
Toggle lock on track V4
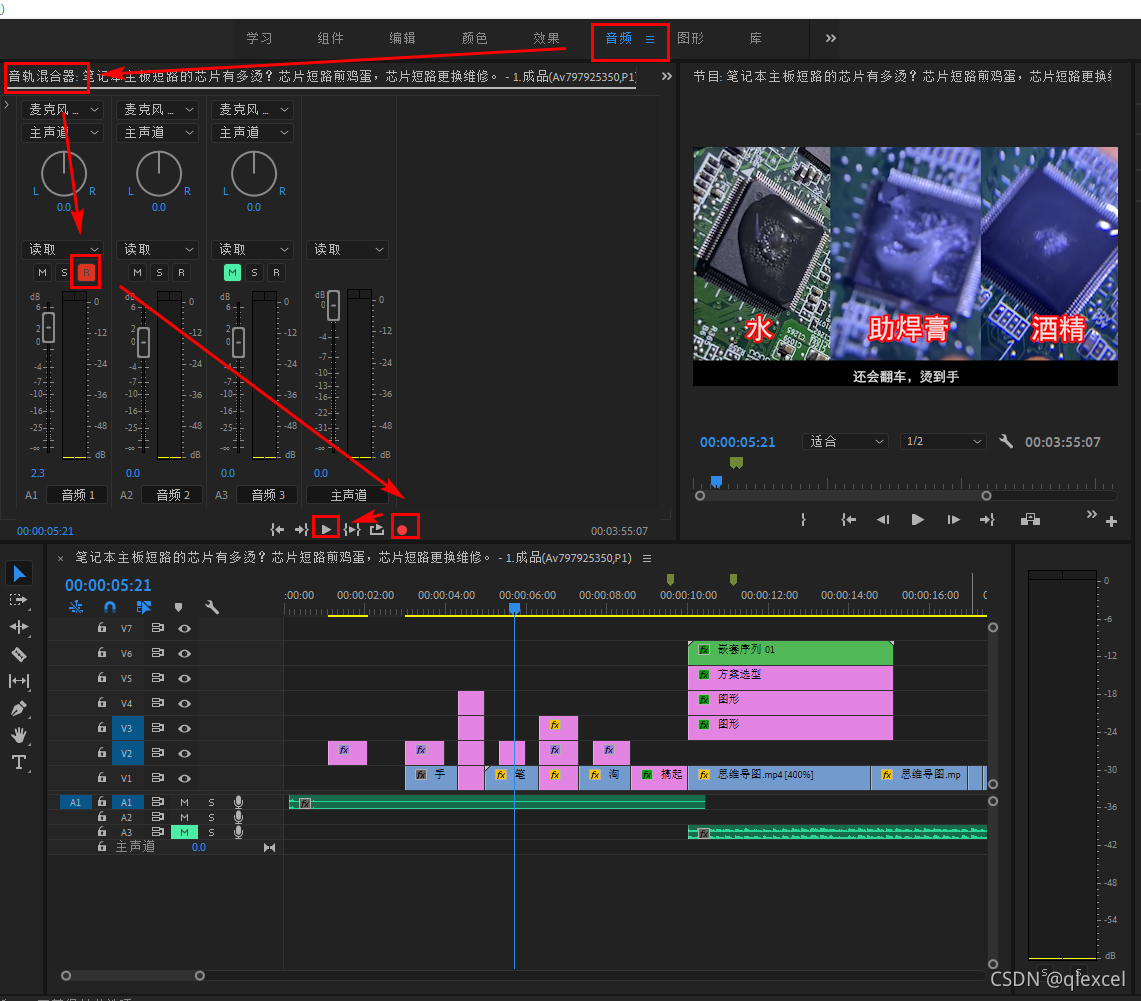click(x=102, y=703)
